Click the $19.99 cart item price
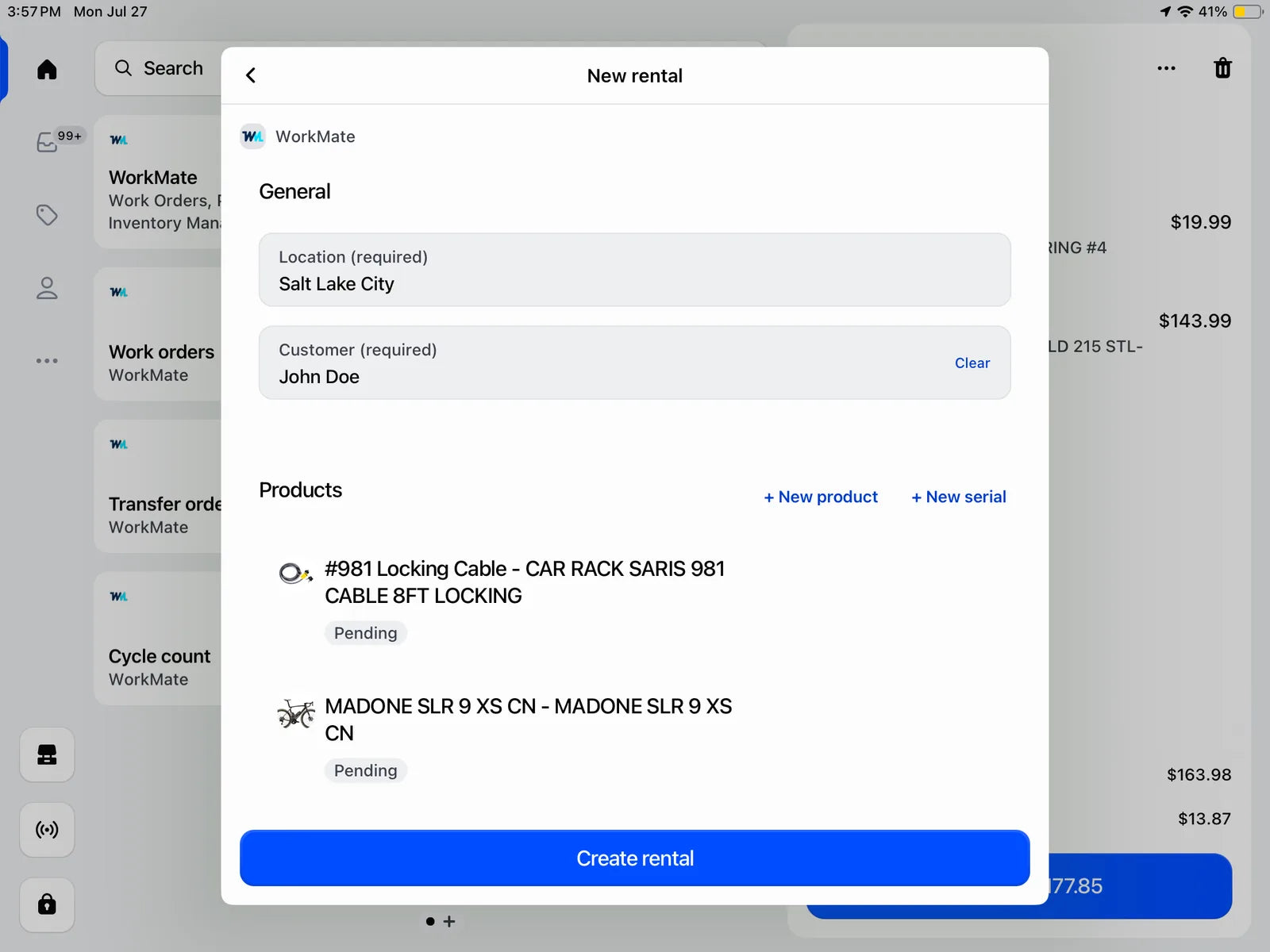1270x952 pixels. point(1200,222)
